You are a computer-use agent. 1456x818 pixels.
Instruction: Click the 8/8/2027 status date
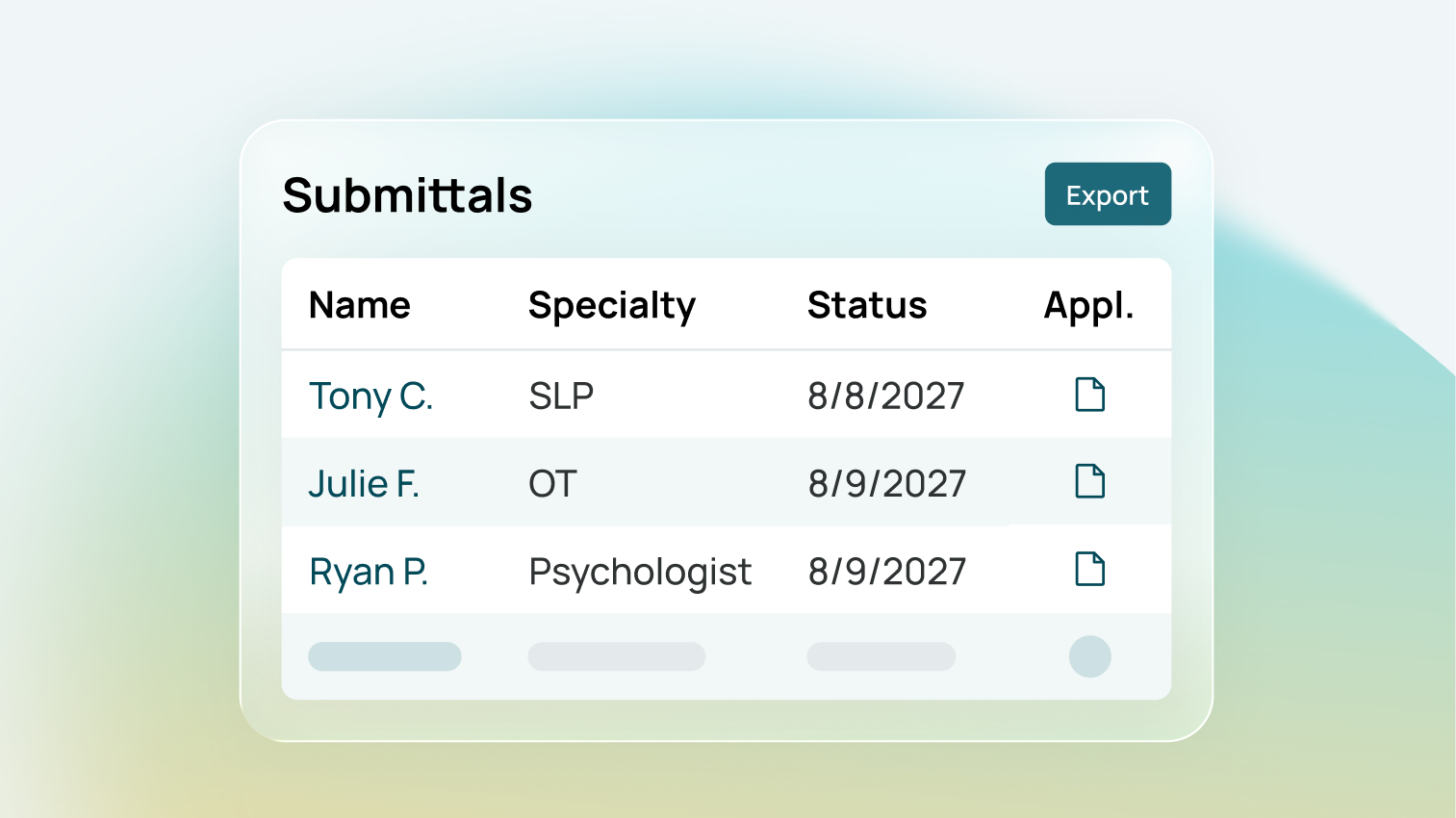(886, 396)
